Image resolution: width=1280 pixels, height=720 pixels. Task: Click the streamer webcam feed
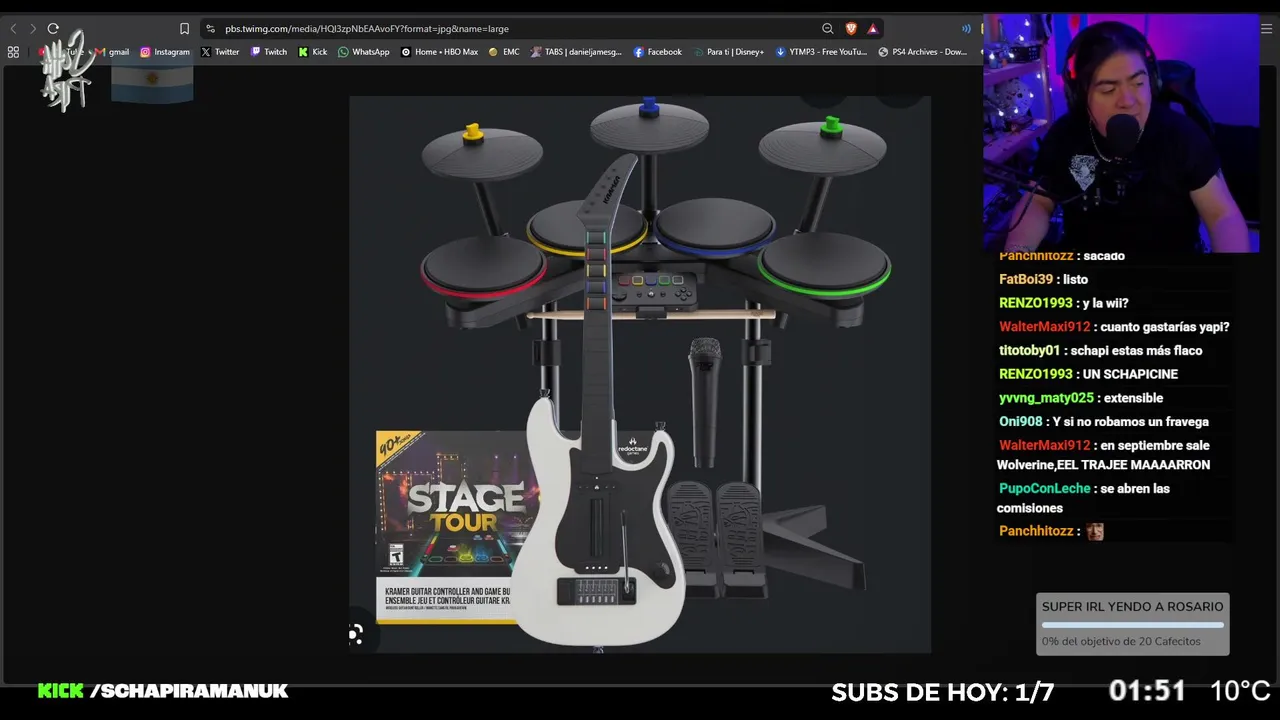[x=1121, y=133]
